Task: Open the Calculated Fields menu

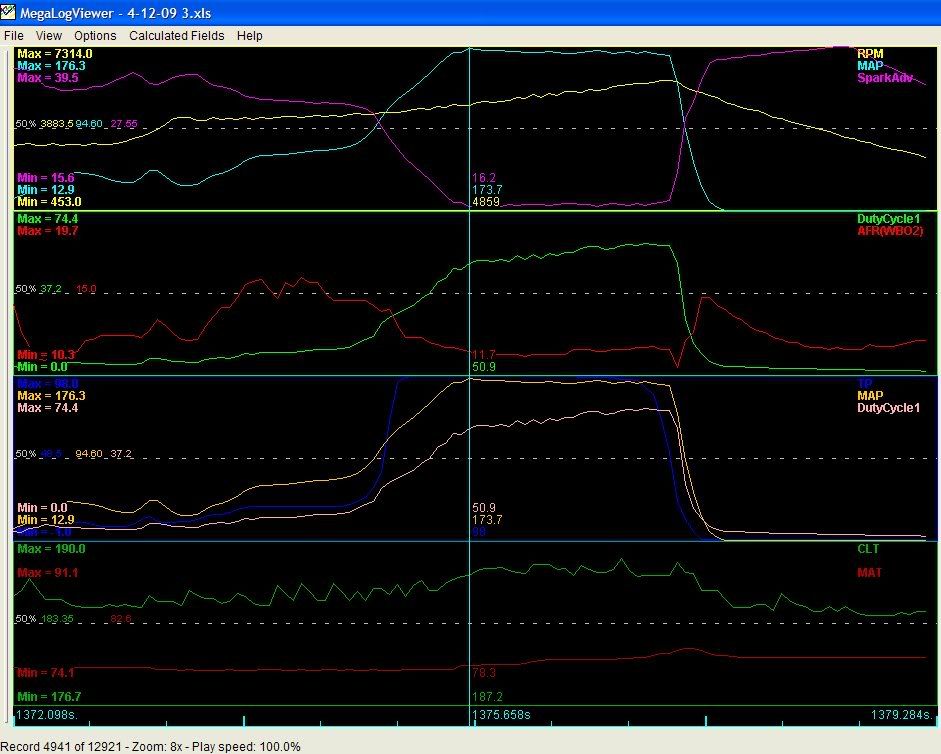Action: pyautogui.click(x=176, y=36)
